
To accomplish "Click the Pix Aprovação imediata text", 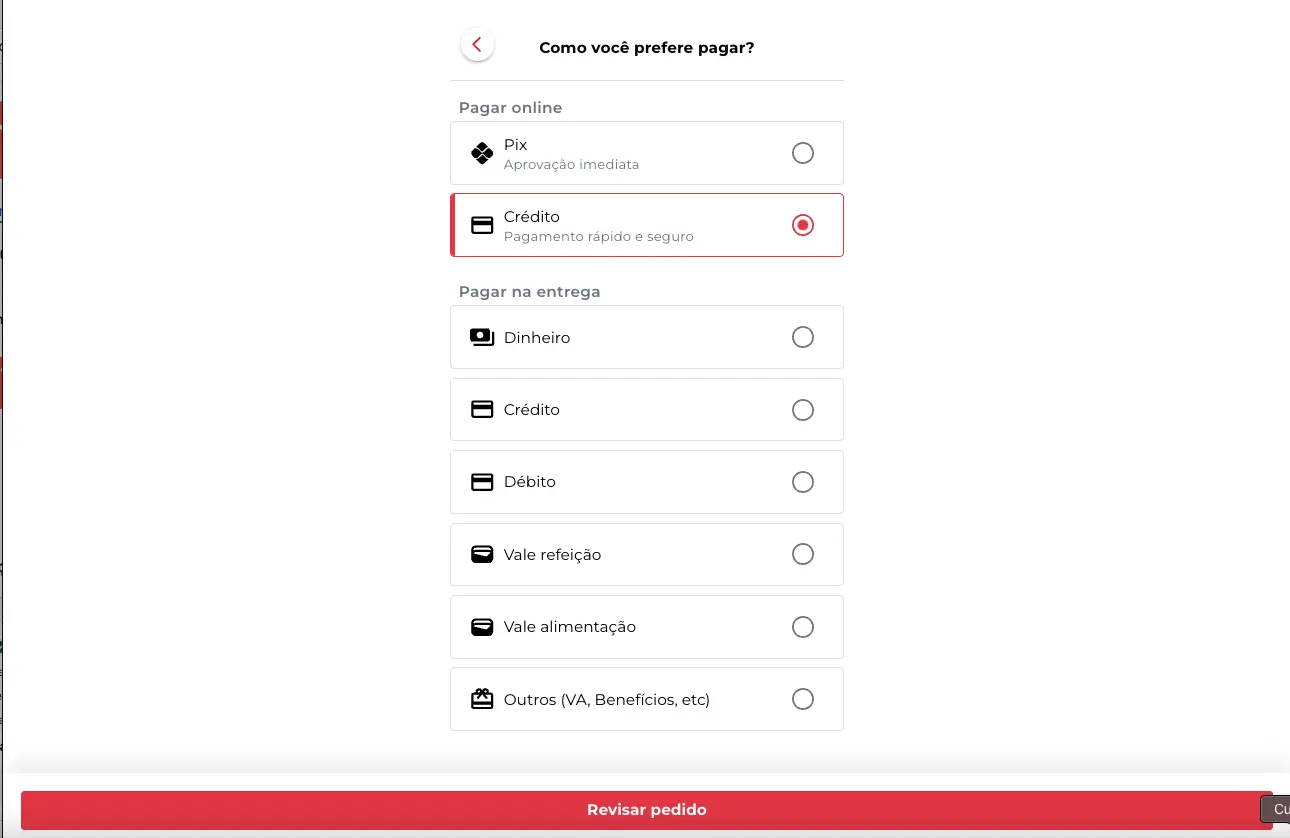I will [571, 164].
